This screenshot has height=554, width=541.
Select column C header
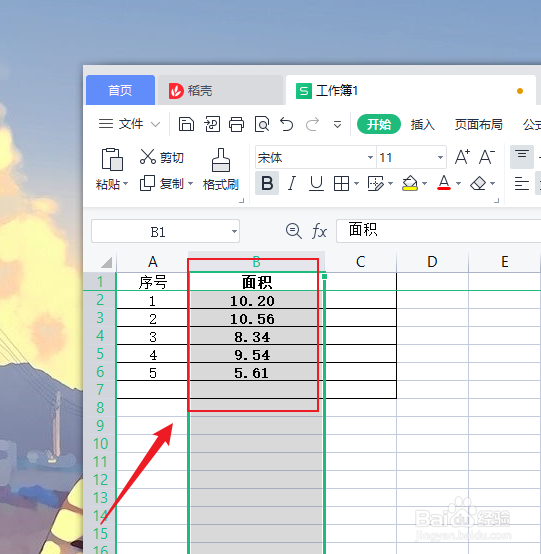(x=360, y=262)
